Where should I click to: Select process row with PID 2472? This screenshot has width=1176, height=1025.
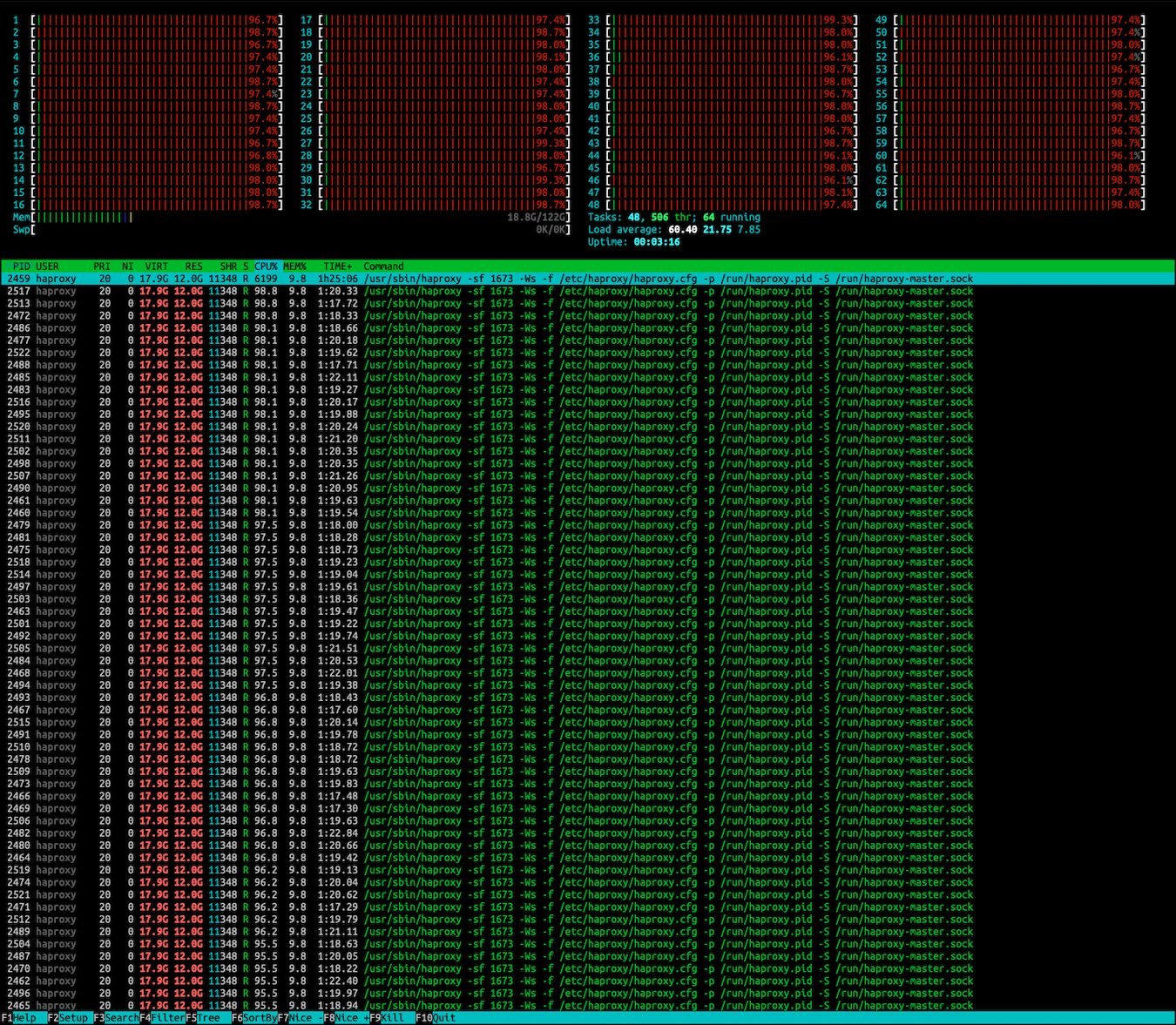tap(587, 316)
